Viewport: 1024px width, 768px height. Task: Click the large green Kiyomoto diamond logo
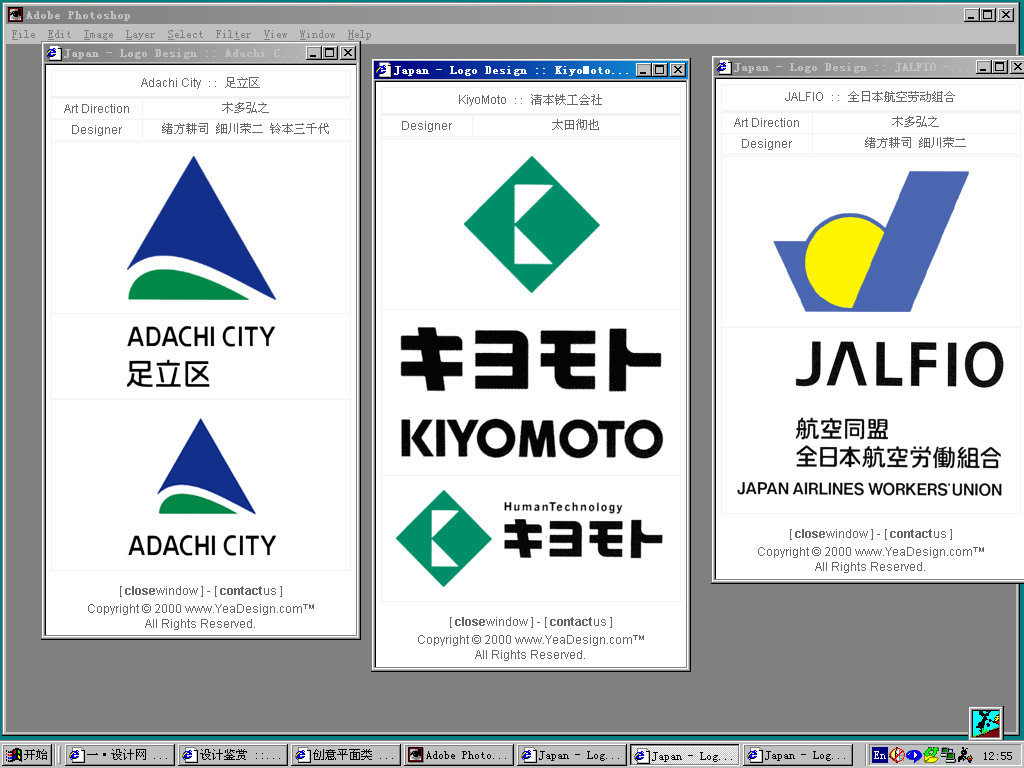click(532, 224)
